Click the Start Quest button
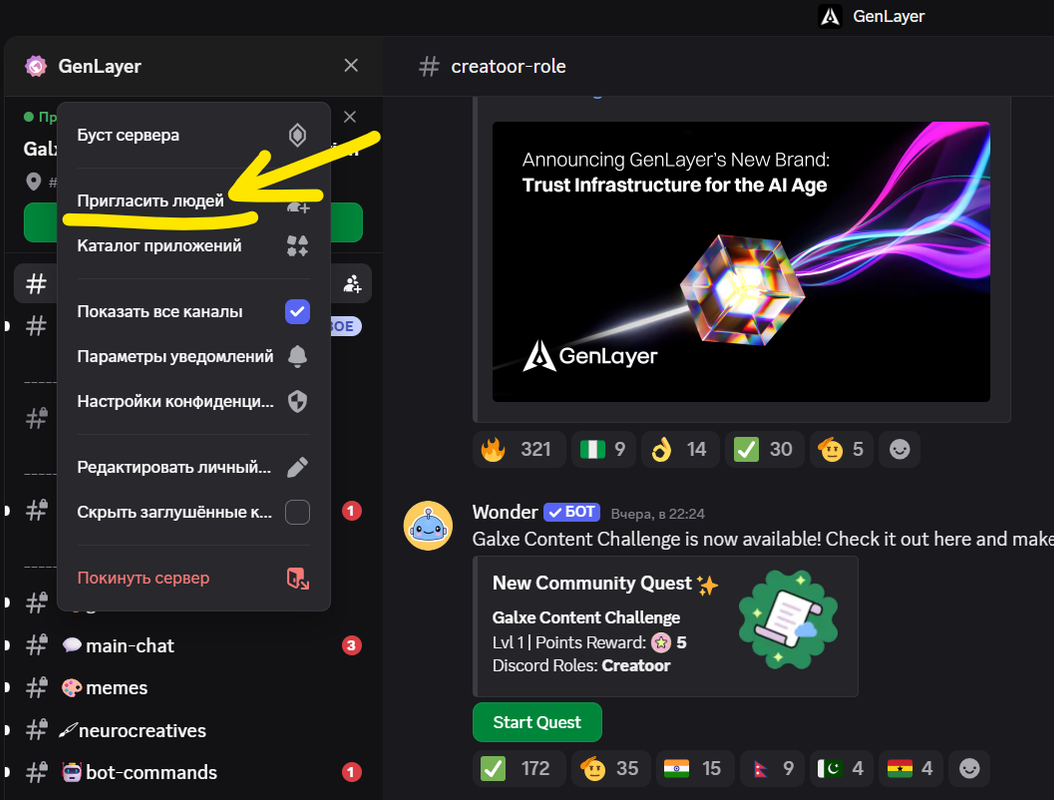 tap(537, 722)
